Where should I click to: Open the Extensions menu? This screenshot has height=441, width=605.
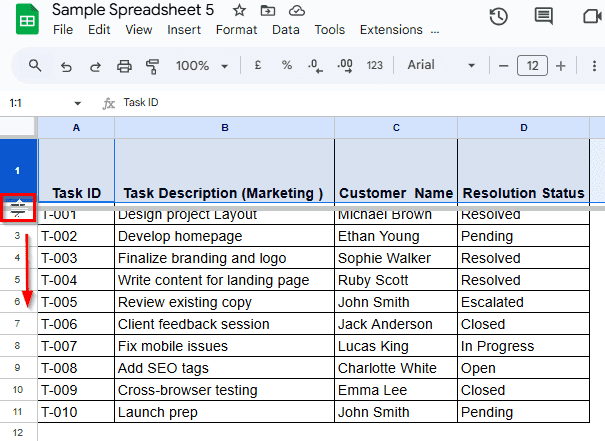pyautogui.click(x=390, y=30)
